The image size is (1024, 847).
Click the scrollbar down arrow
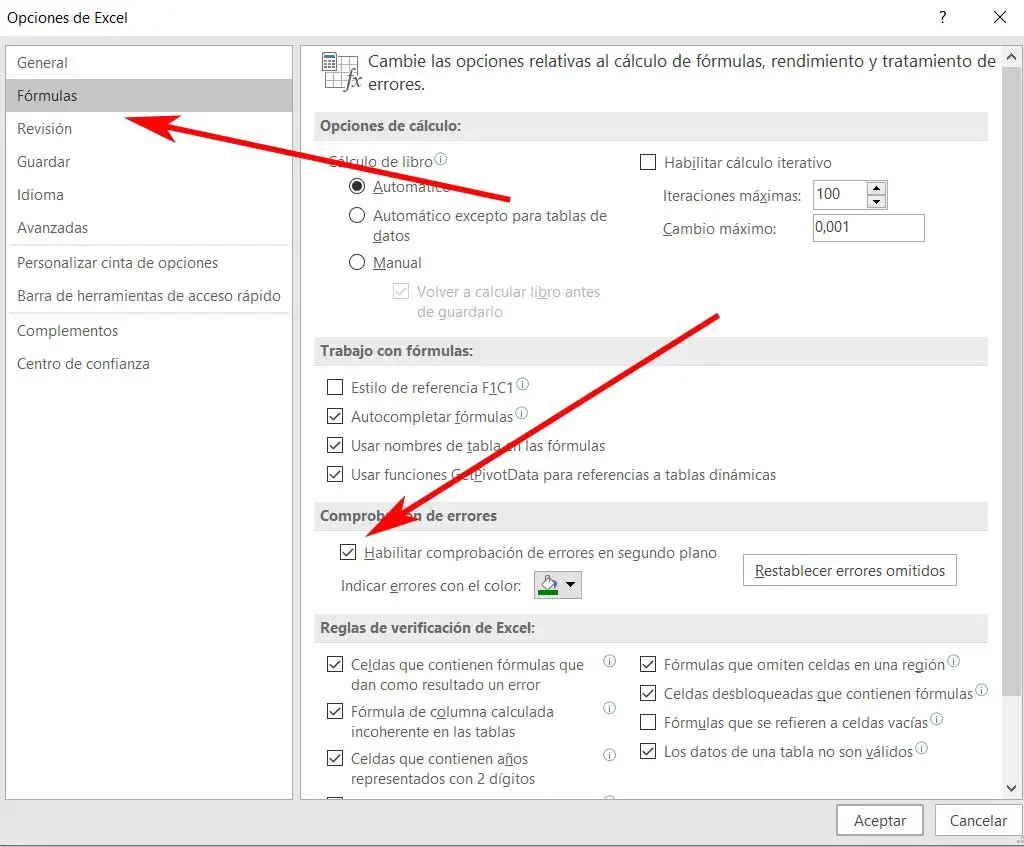pos(1011,788)
